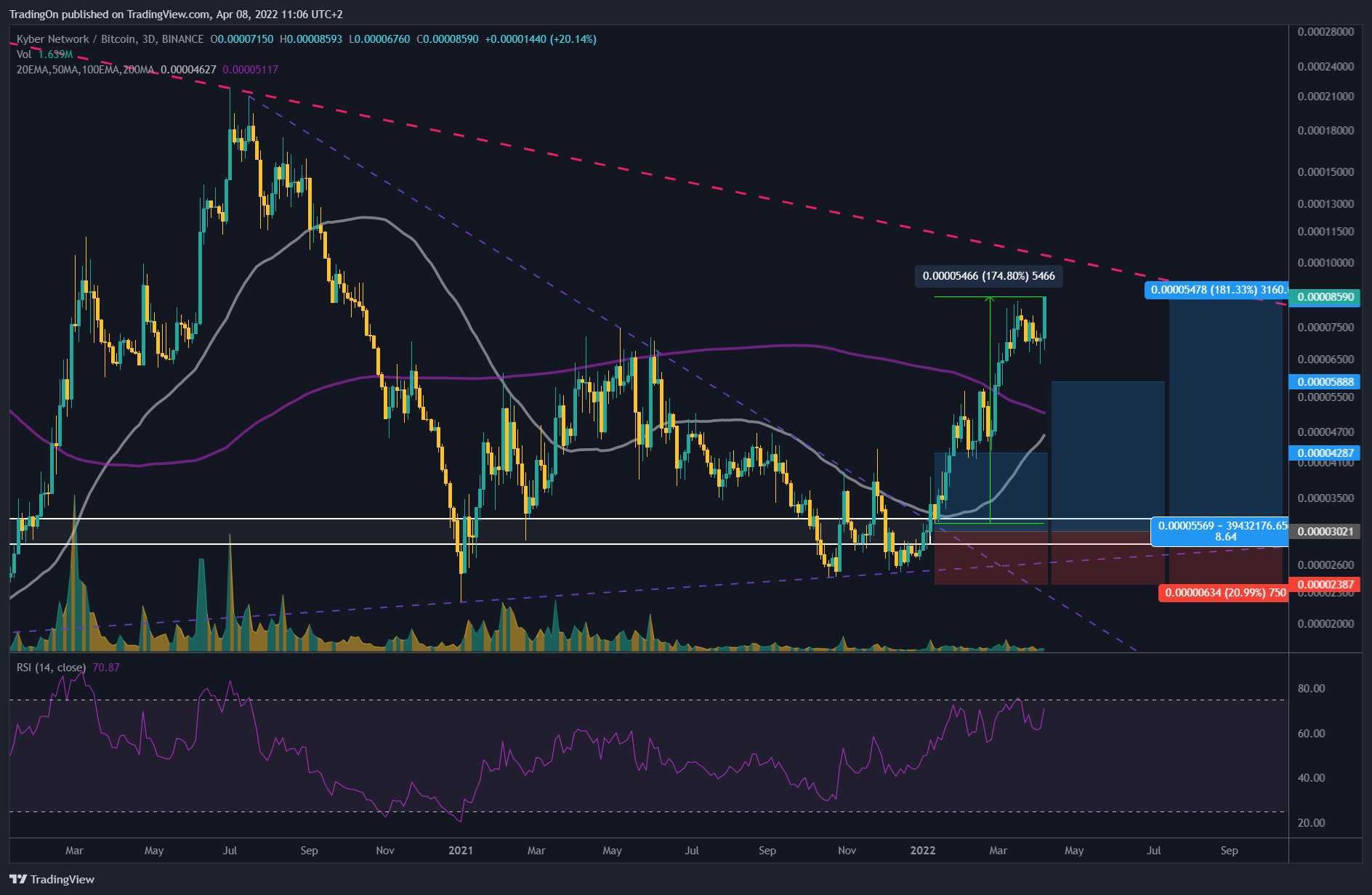
Task: Click the blue price tag 0.00004287
Action: point(1325,453)
